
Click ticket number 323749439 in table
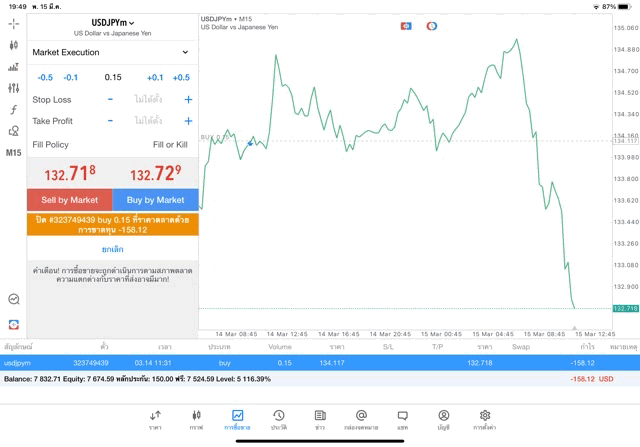pos(91,363)
